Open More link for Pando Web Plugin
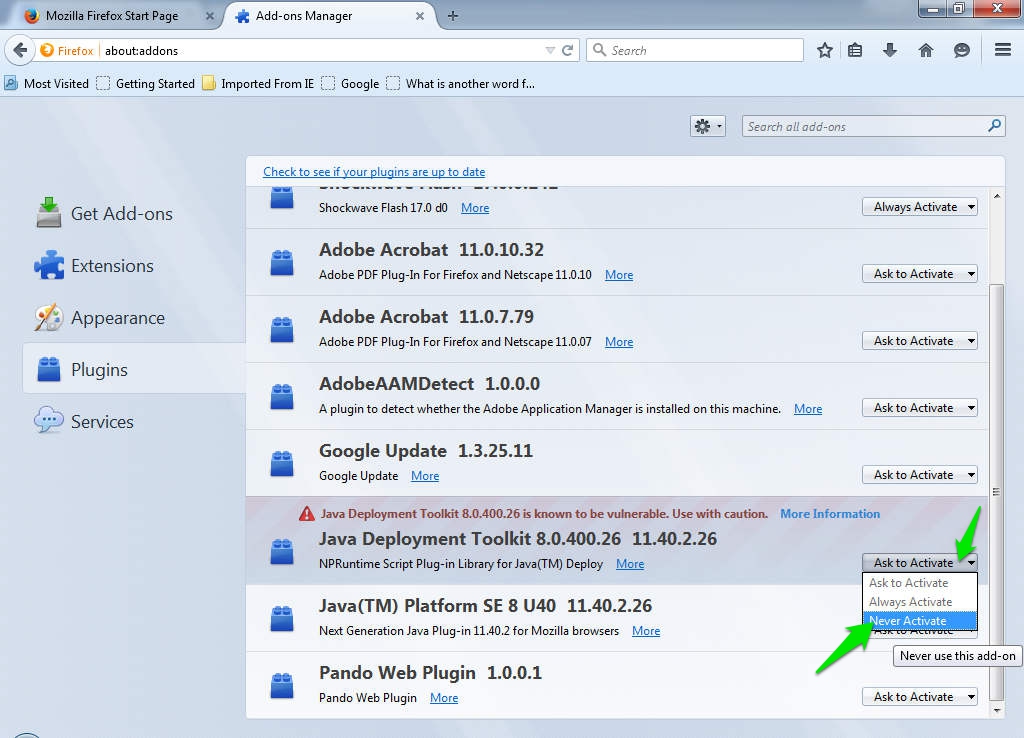This screenshot has width=1024, height=738. 444,698
